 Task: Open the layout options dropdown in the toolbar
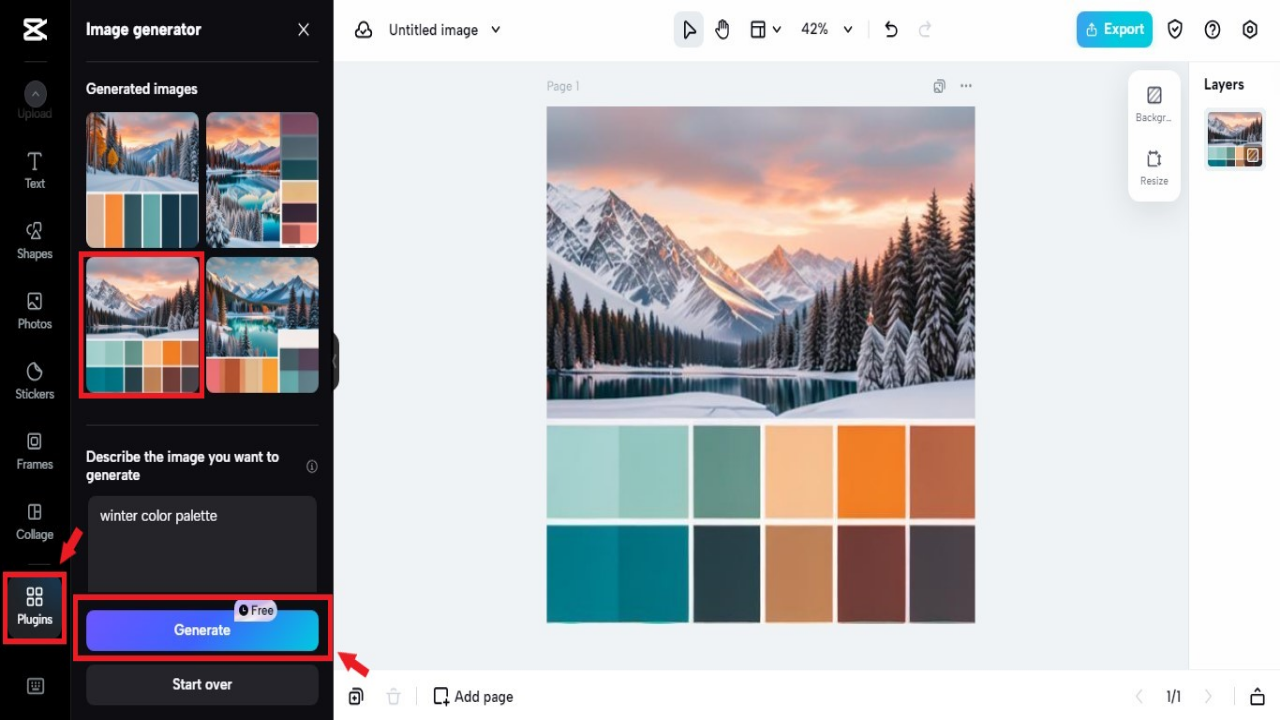coord(766,29)
